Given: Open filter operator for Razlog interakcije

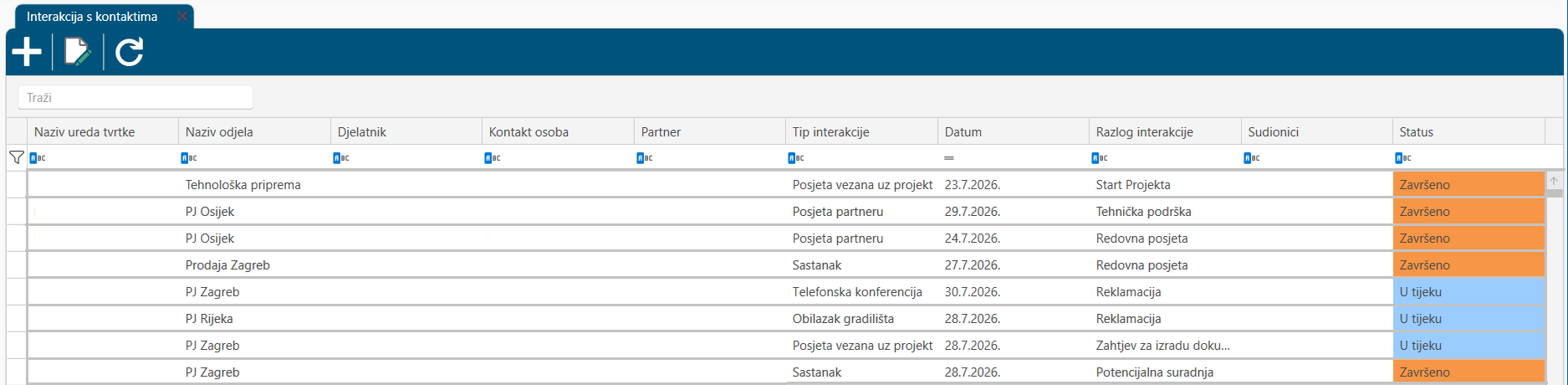Looking at the screenshot, I should tap(1100, 157).
